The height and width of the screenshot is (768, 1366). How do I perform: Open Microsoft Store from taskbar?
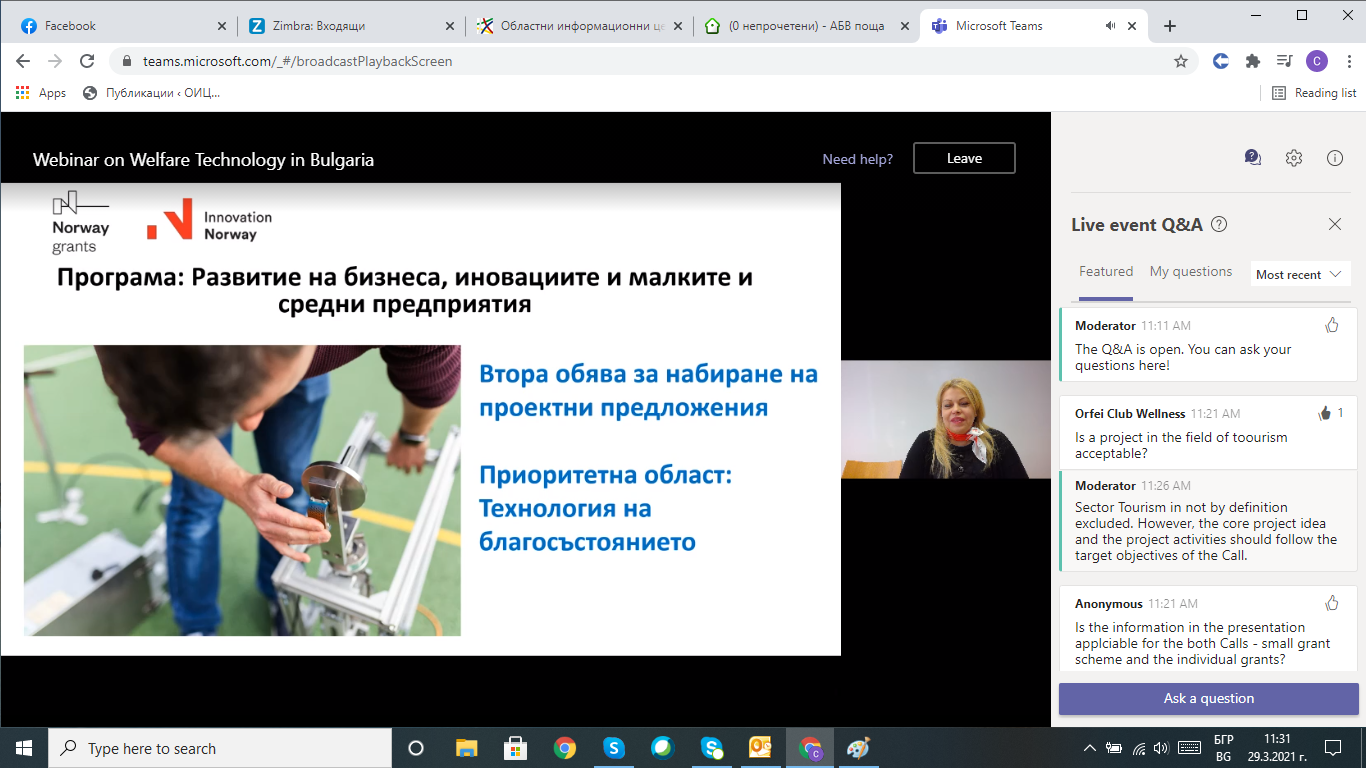coord(516,748)
